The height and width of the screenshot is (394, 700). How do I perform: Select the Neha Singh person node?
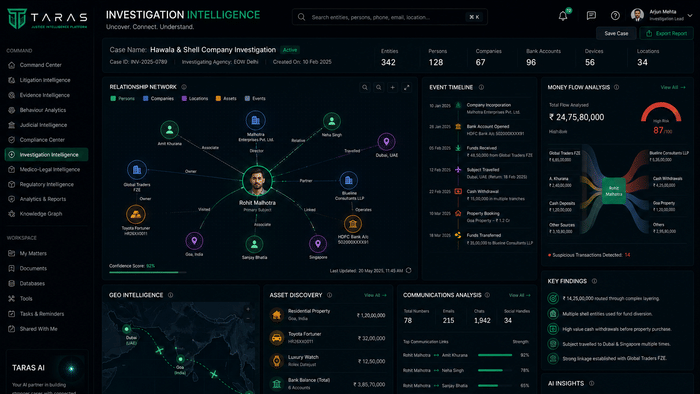[x=332, y=121]
